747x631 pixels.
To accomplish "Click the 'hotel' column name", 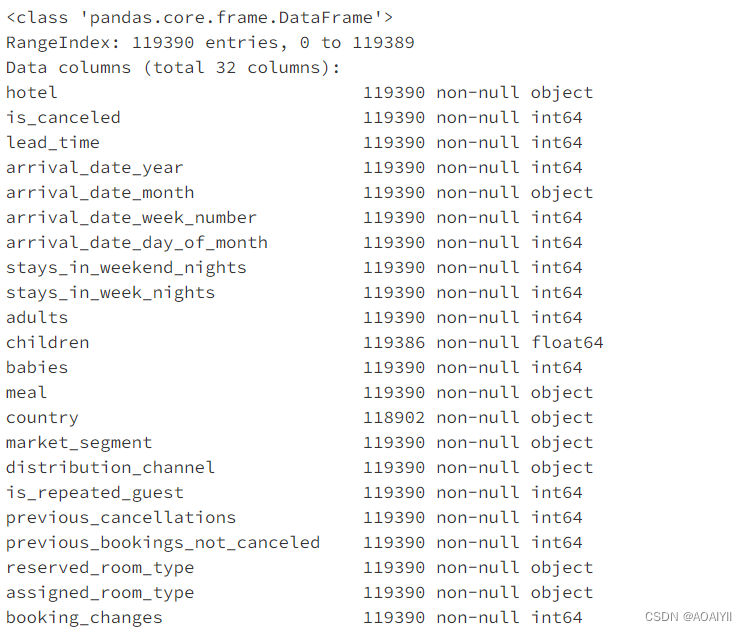I will point(31,92).
